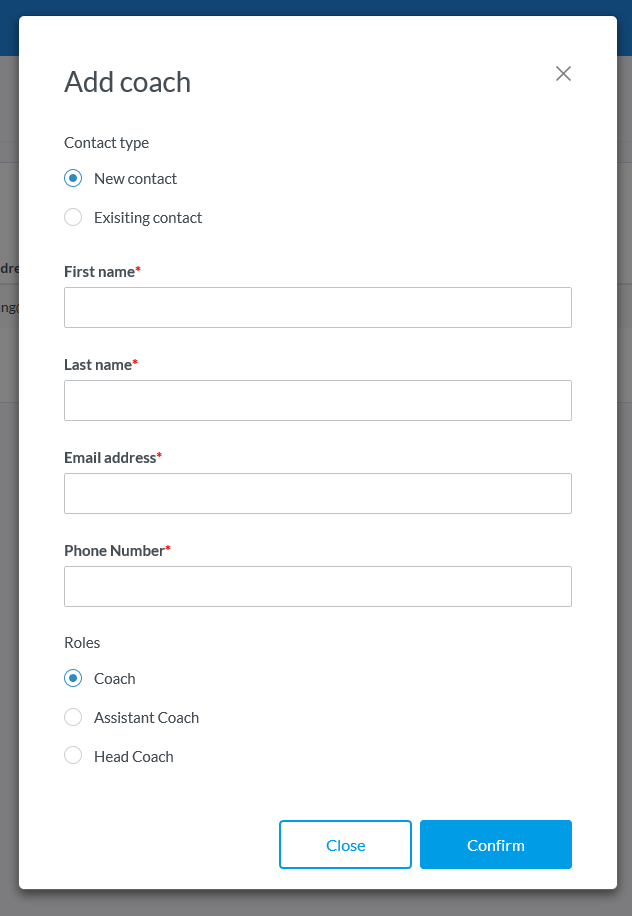Click the Contact type section label
The width and height of the screenshot is (632, 916).
pos(106,143)
